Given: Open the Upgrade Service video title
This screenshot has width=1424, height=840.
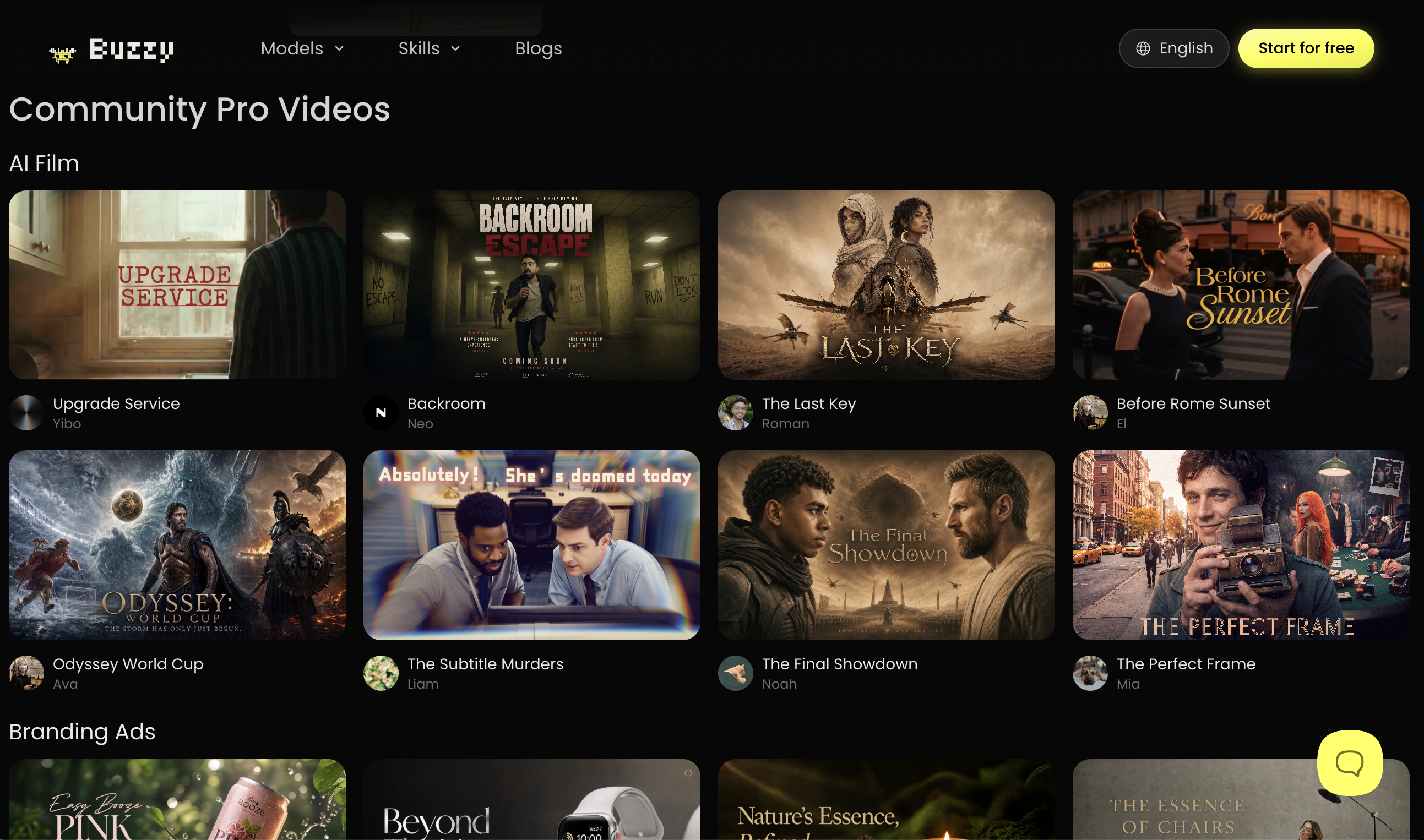Looking at the screenshot, I should coord(116,403).
